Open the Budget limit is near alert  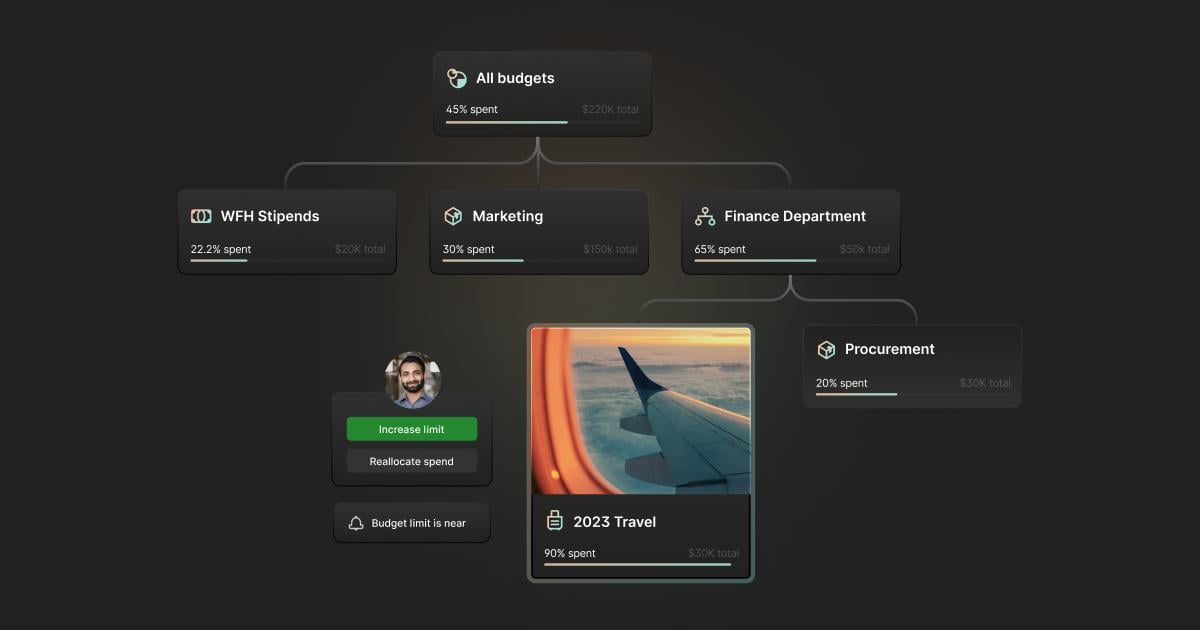(x=418, y=523)
